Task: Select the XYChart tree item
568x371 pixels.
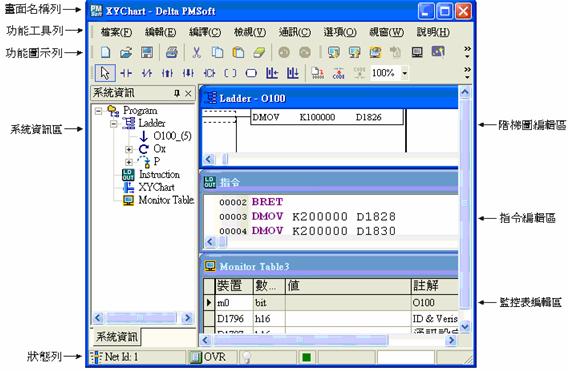Action: coord(156,187)
